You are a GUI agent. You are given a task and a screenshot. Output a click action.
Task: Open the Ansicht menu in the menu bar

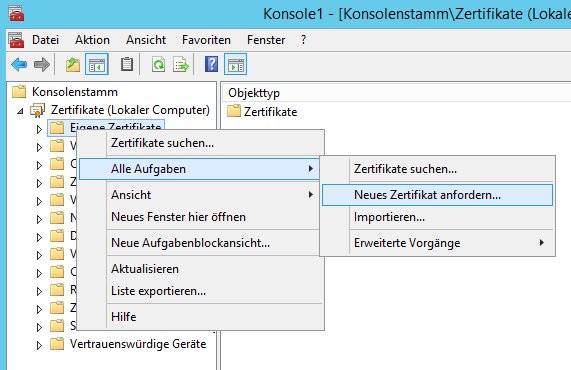click(x=146, y=40)
